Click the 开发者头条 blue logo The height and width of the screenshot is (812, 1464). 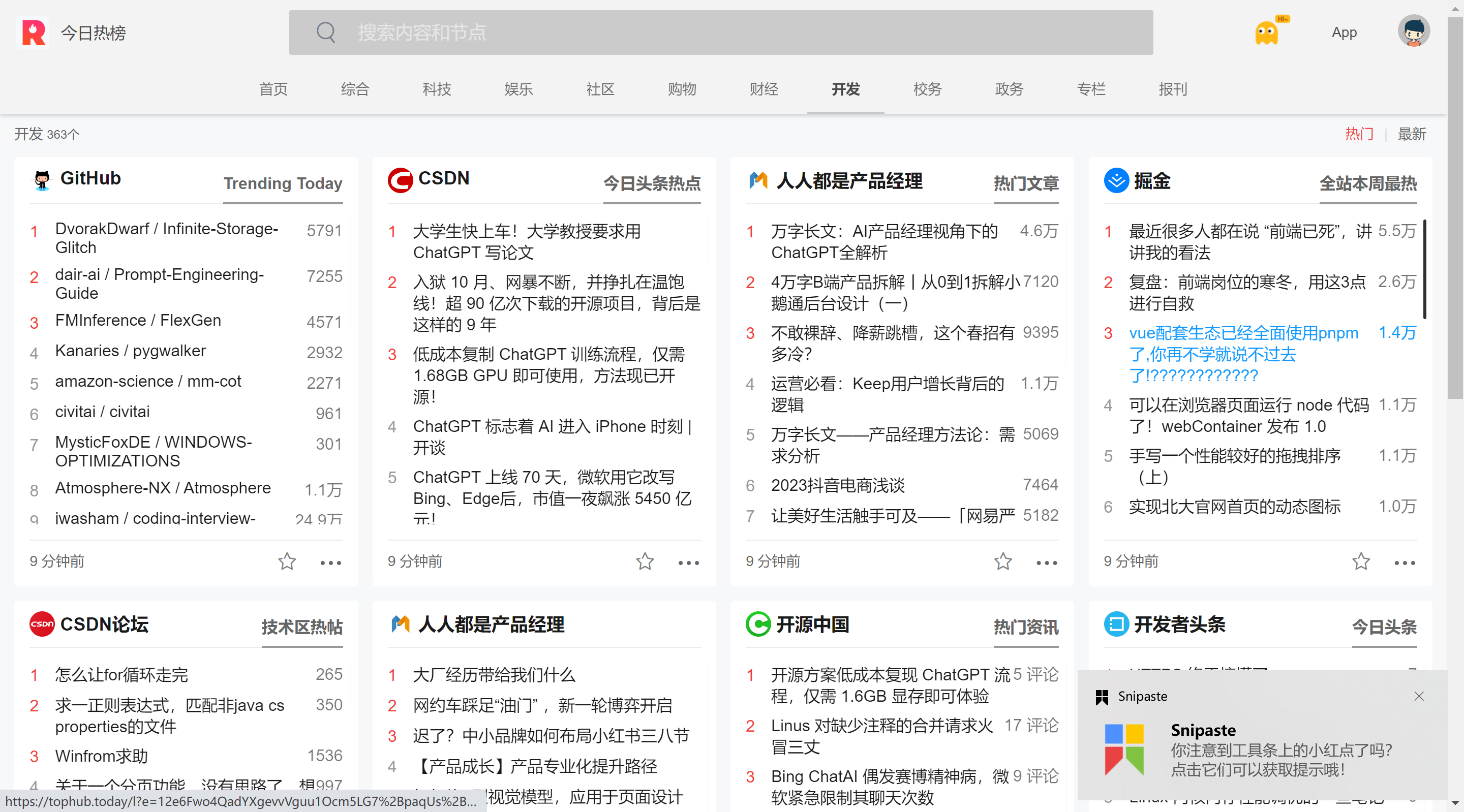[x=1116, y=623]
